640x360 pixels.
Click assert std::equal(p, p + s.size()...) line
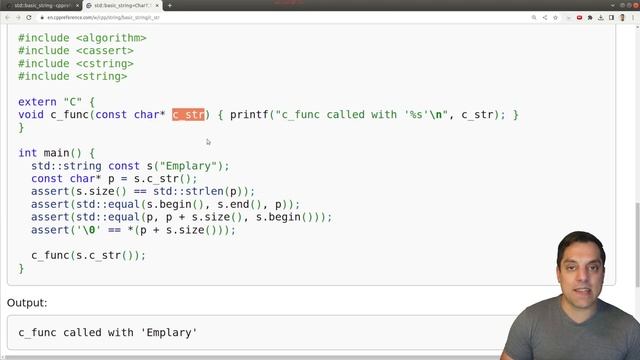(x=182, y=217)
